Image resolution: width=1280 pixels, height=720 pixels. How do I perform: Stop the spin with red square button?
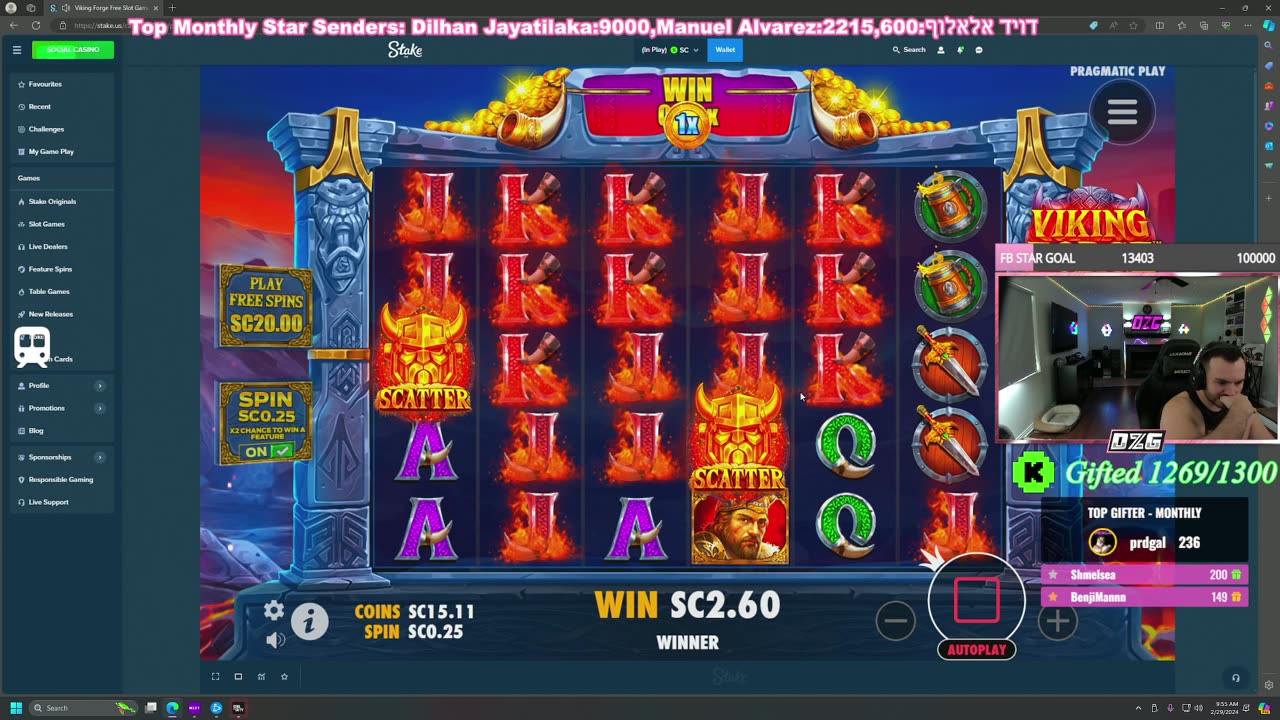(x=977, y=600)
